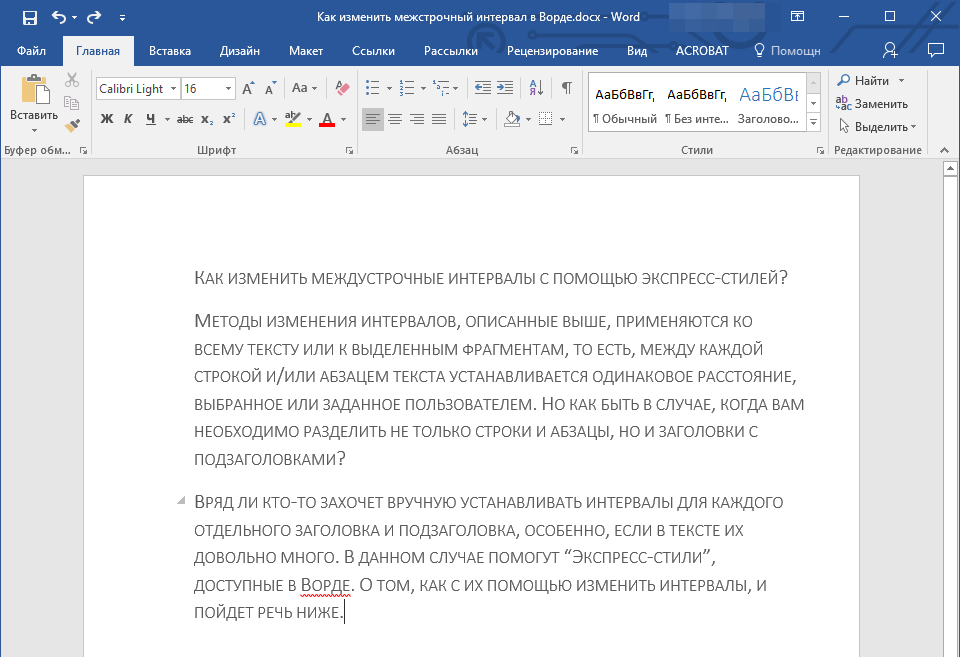Apply the red font color swatch
Screen dimensions: 960x657
[x=327, y=119]
